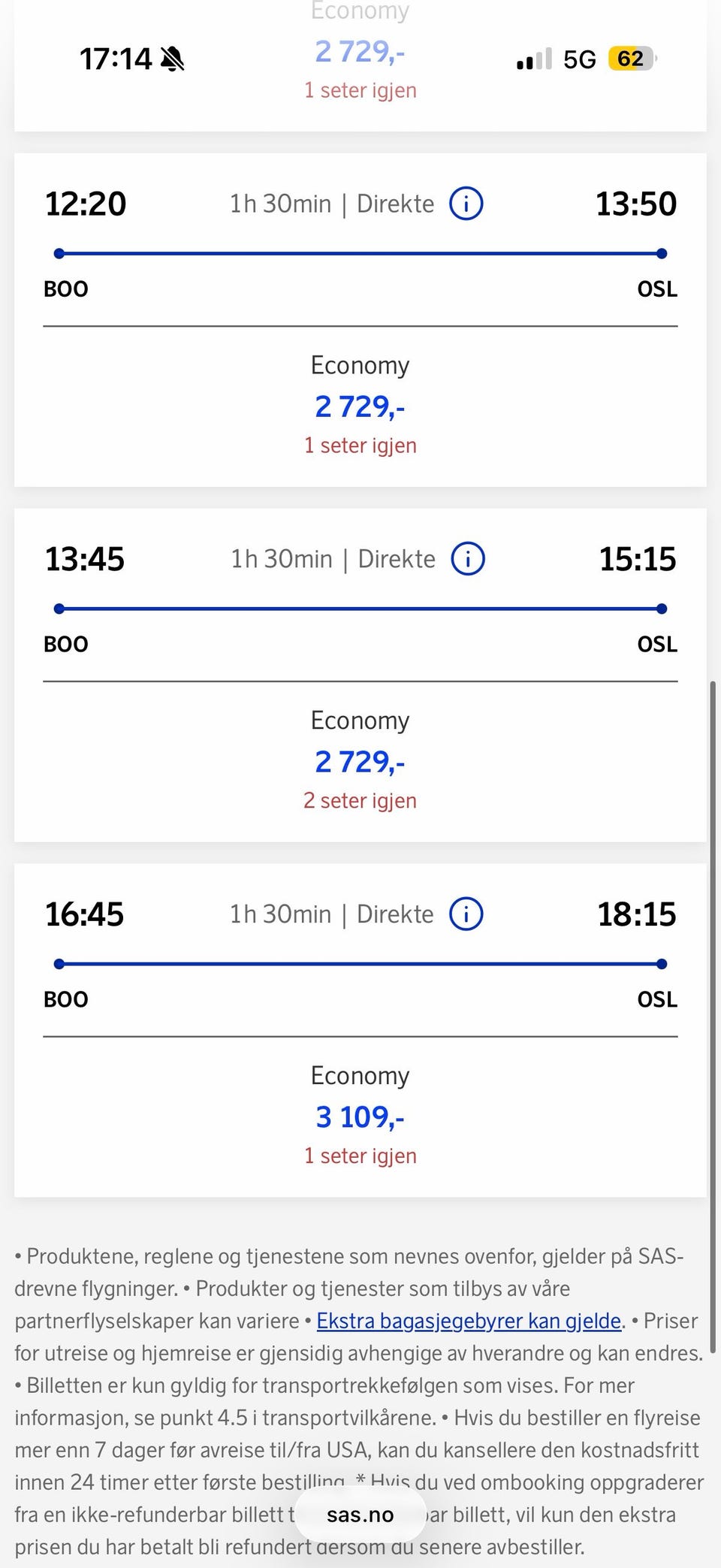Viewport: 721px width, 1568px height.
Task: Tap BOO origin on 16:45 flight
Action: point(66,999)
